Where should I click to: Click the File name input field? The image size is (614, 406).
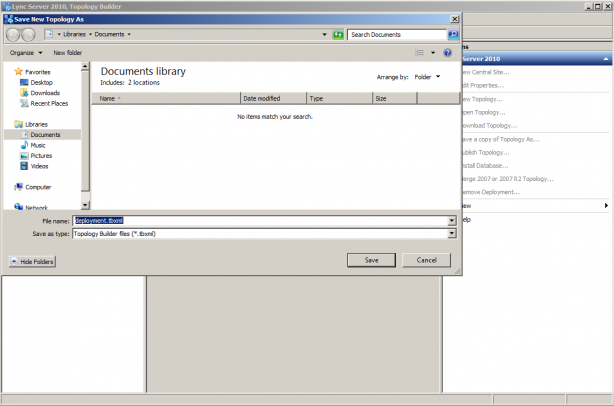coord(261,221)
